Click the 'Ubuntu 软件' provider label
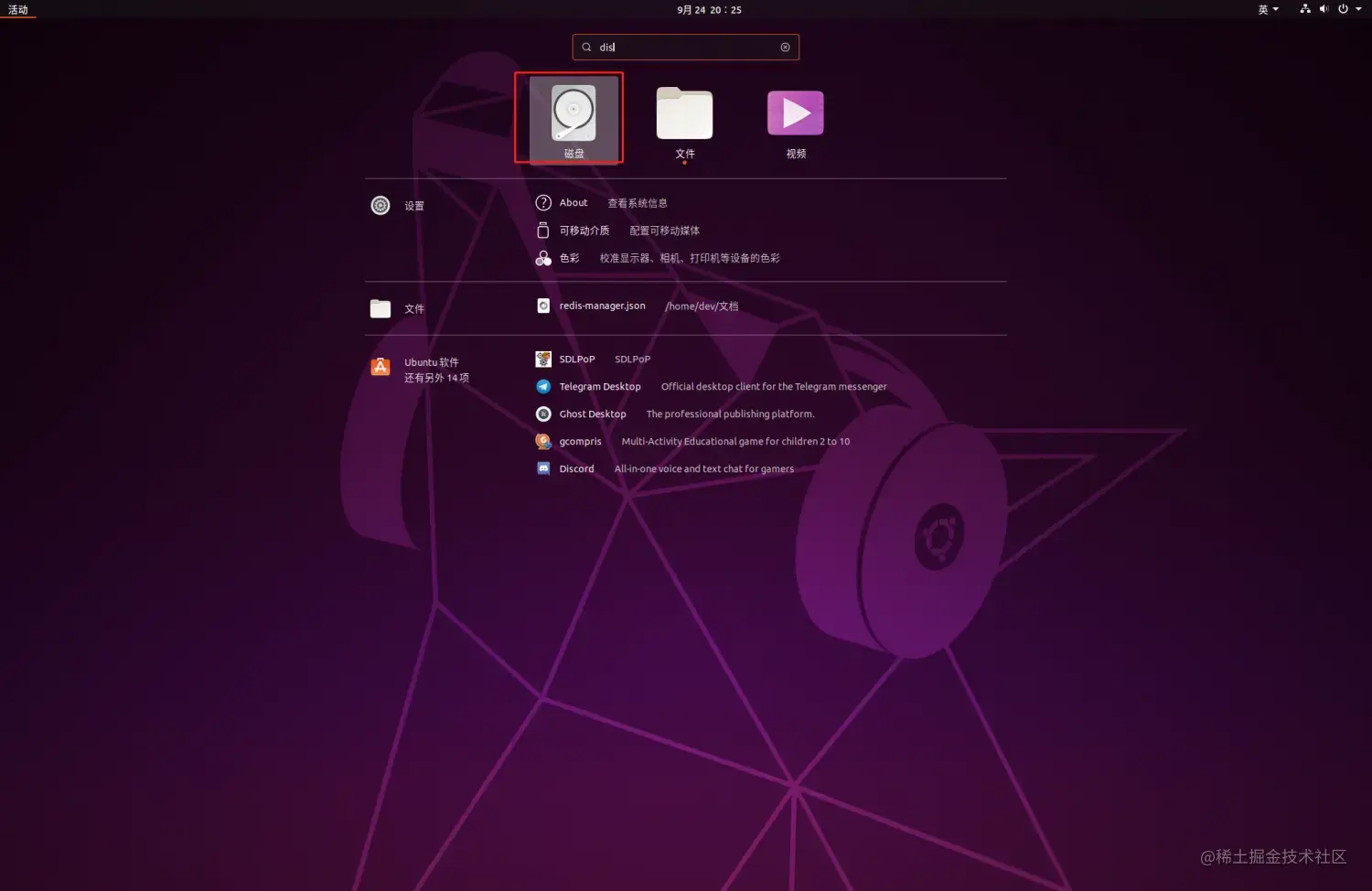This screenshot has height=891, width=1372. coord(432,362)
